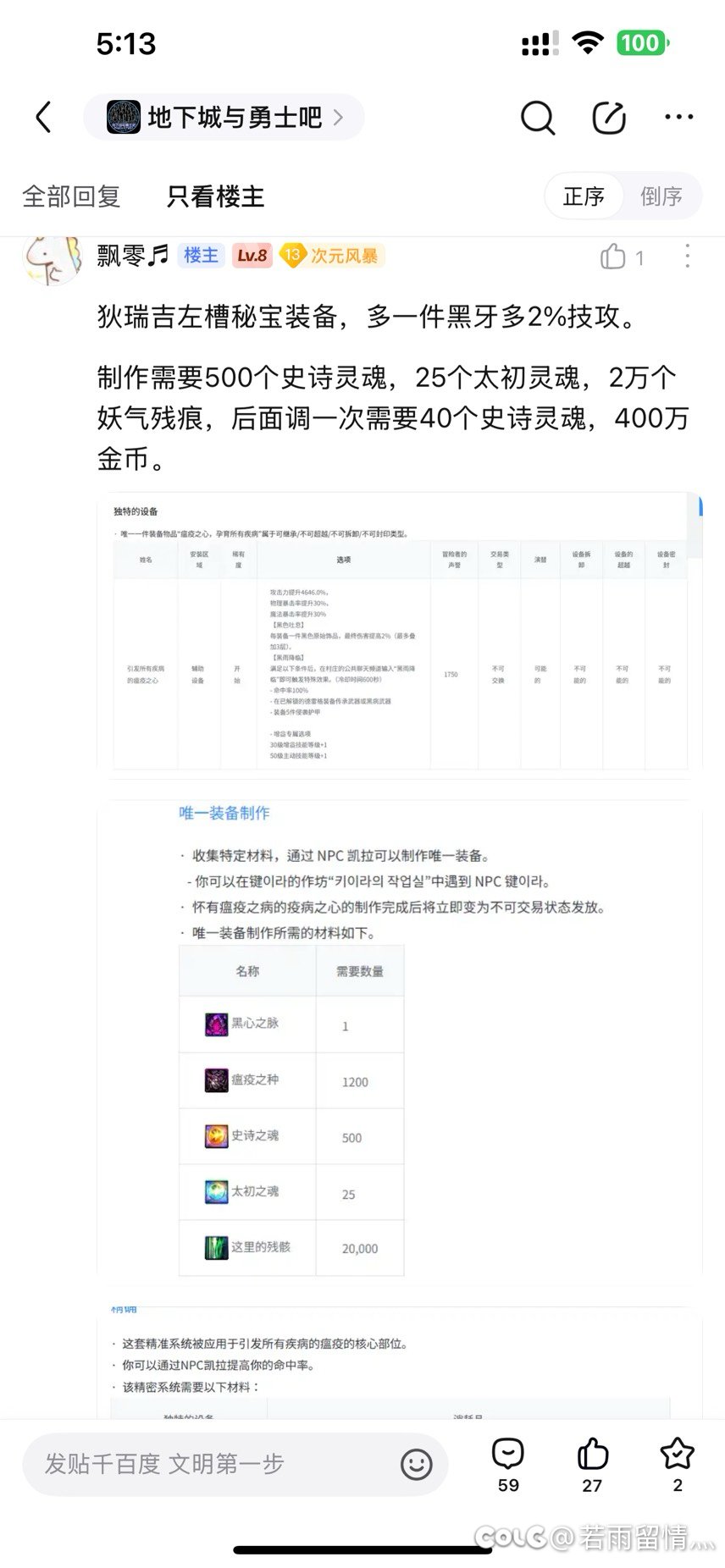Open the emoji smiley picker

pos(416,1464)
